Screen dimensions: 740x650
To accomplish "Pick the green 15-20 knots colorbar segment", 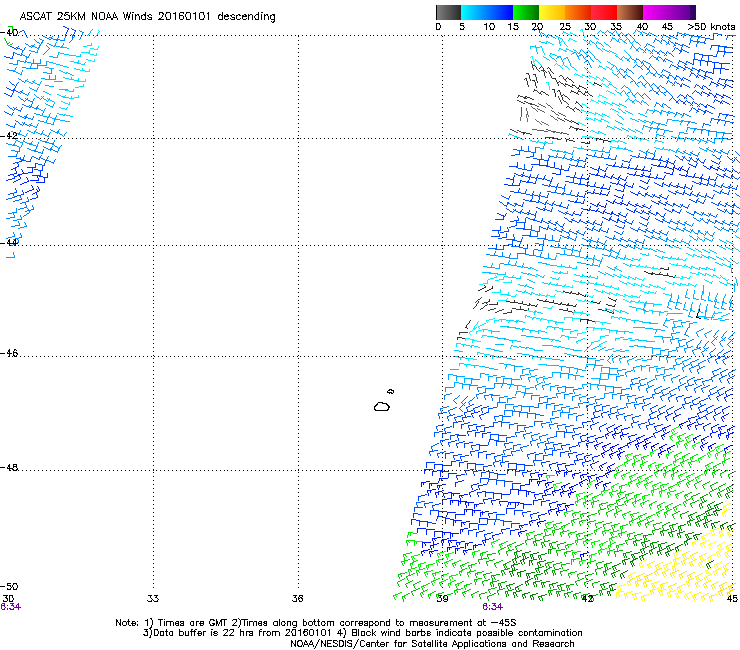I will coord(526,12).
